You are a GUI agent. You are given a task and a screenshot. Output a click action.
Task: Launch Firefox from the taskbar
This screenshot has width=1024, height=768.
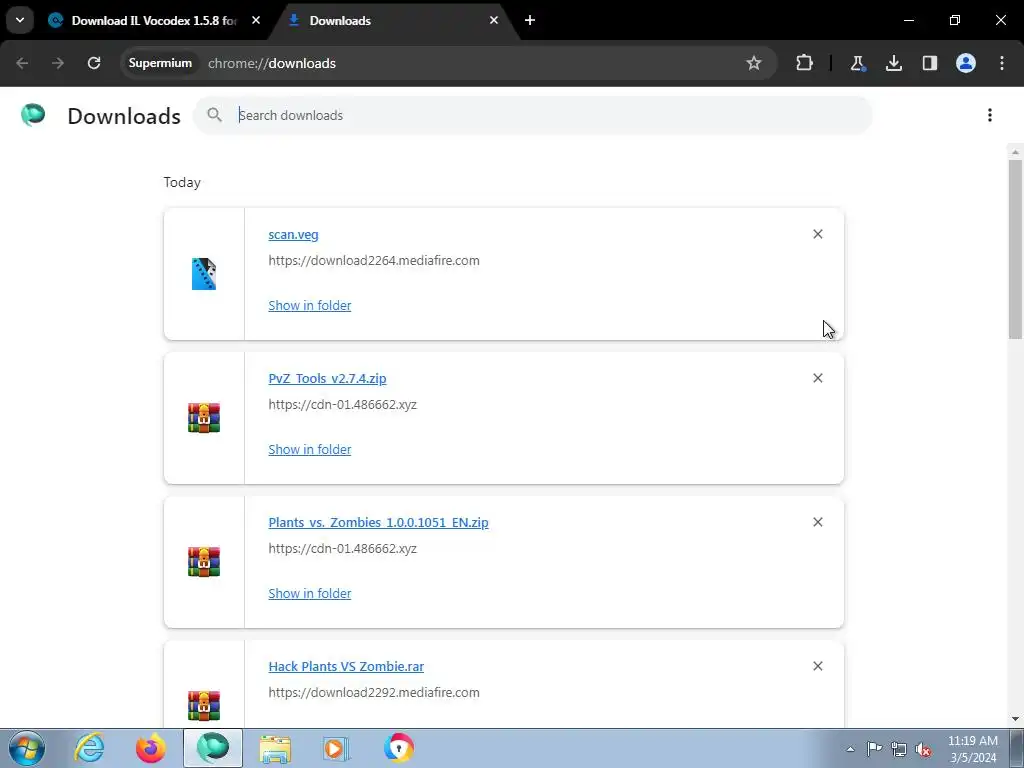coord(151,748)
